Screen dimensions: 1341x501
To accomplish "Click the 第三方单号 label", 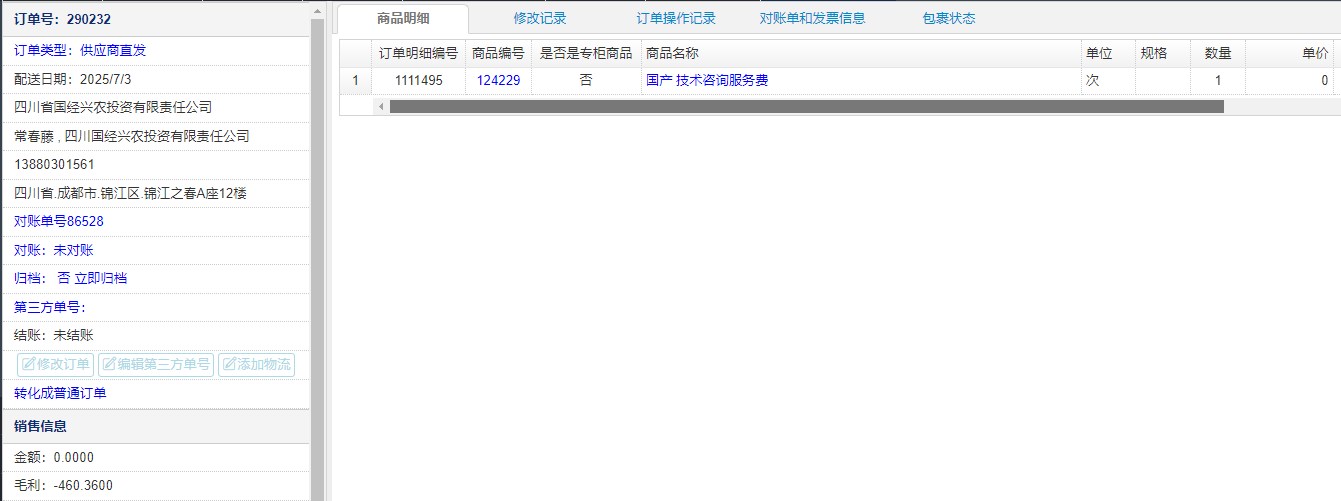I will tap(50, 307).
